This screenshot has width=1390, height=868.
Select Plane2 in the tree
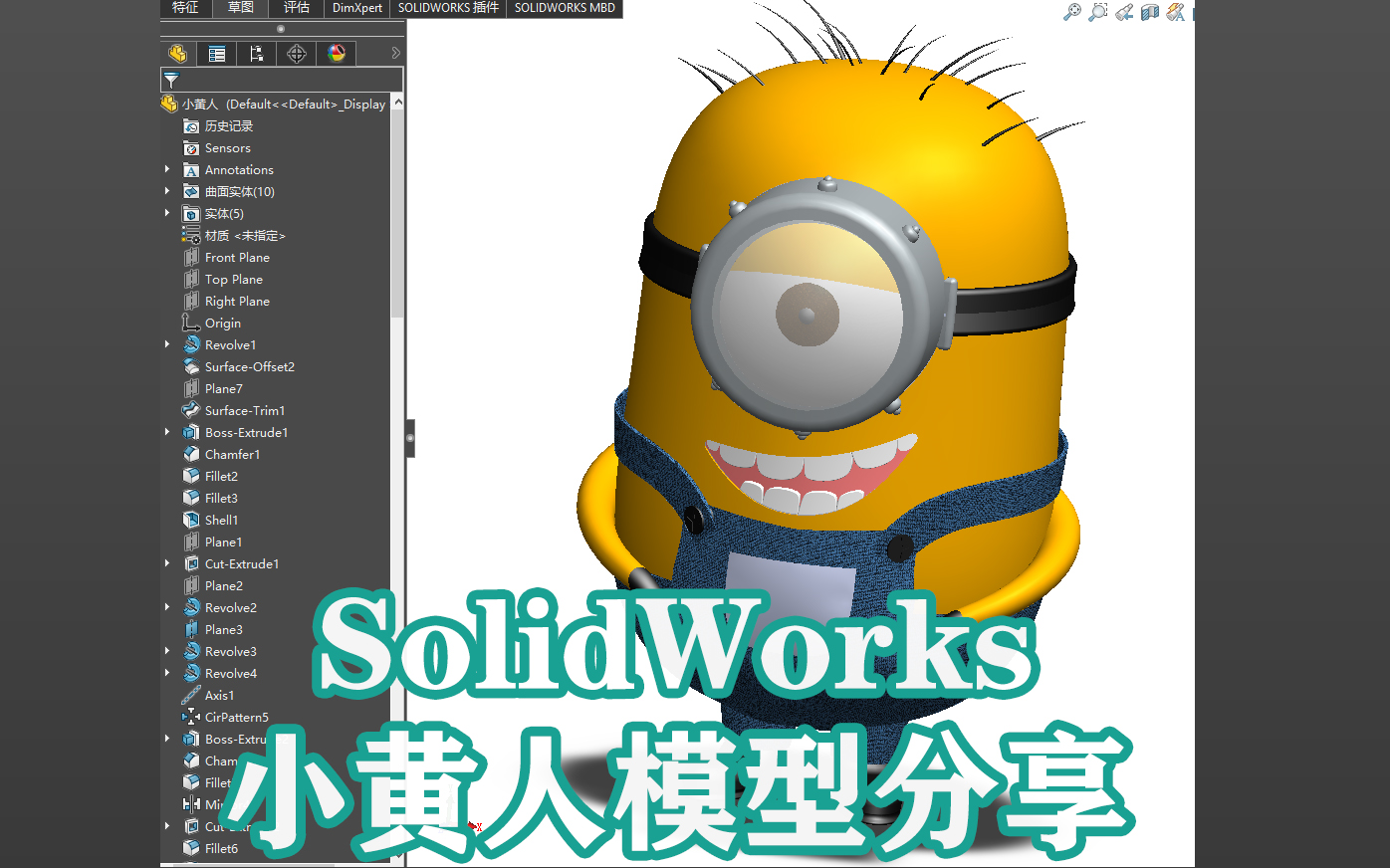[x=223, y=586]
